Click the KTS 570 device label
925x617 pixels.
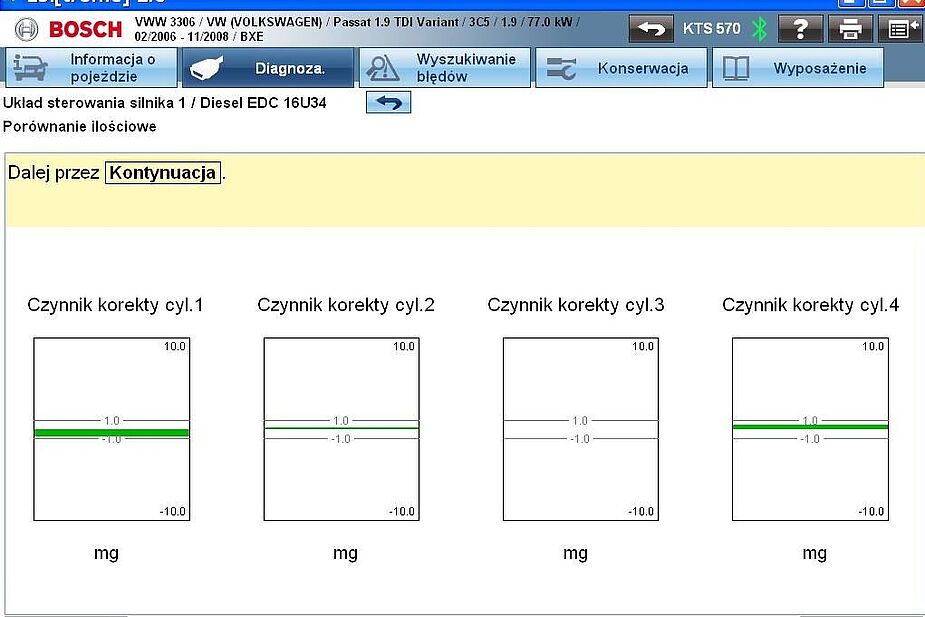[711, 28]
